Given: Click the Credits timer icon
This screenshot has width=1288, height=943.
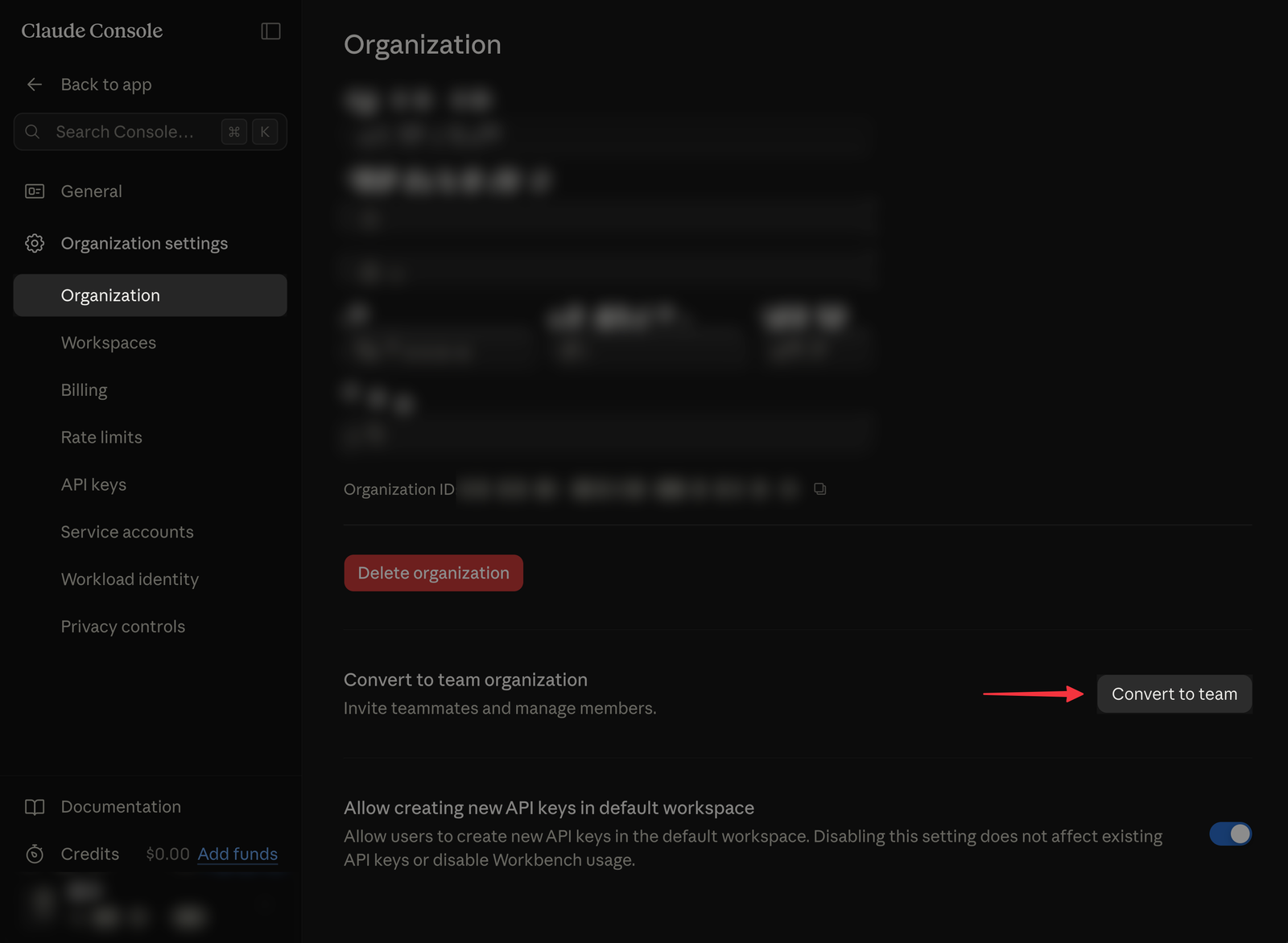Looking at the screenshot, I should click(35, 854).
